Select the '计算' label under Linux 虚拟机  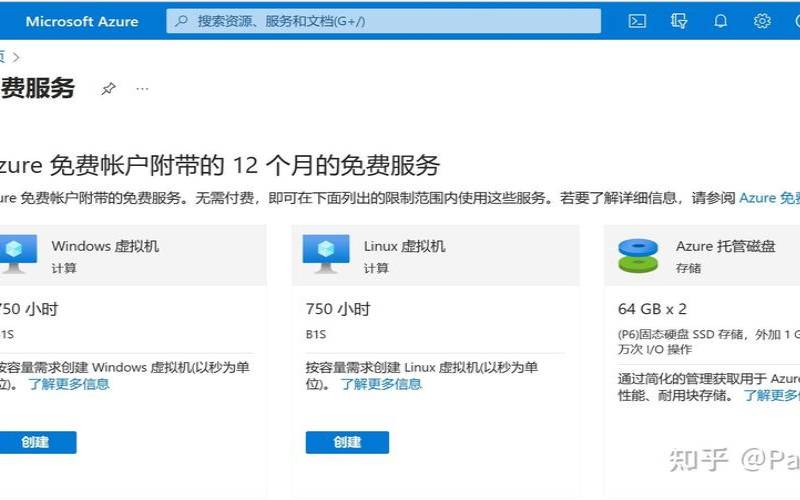point(376,268)
